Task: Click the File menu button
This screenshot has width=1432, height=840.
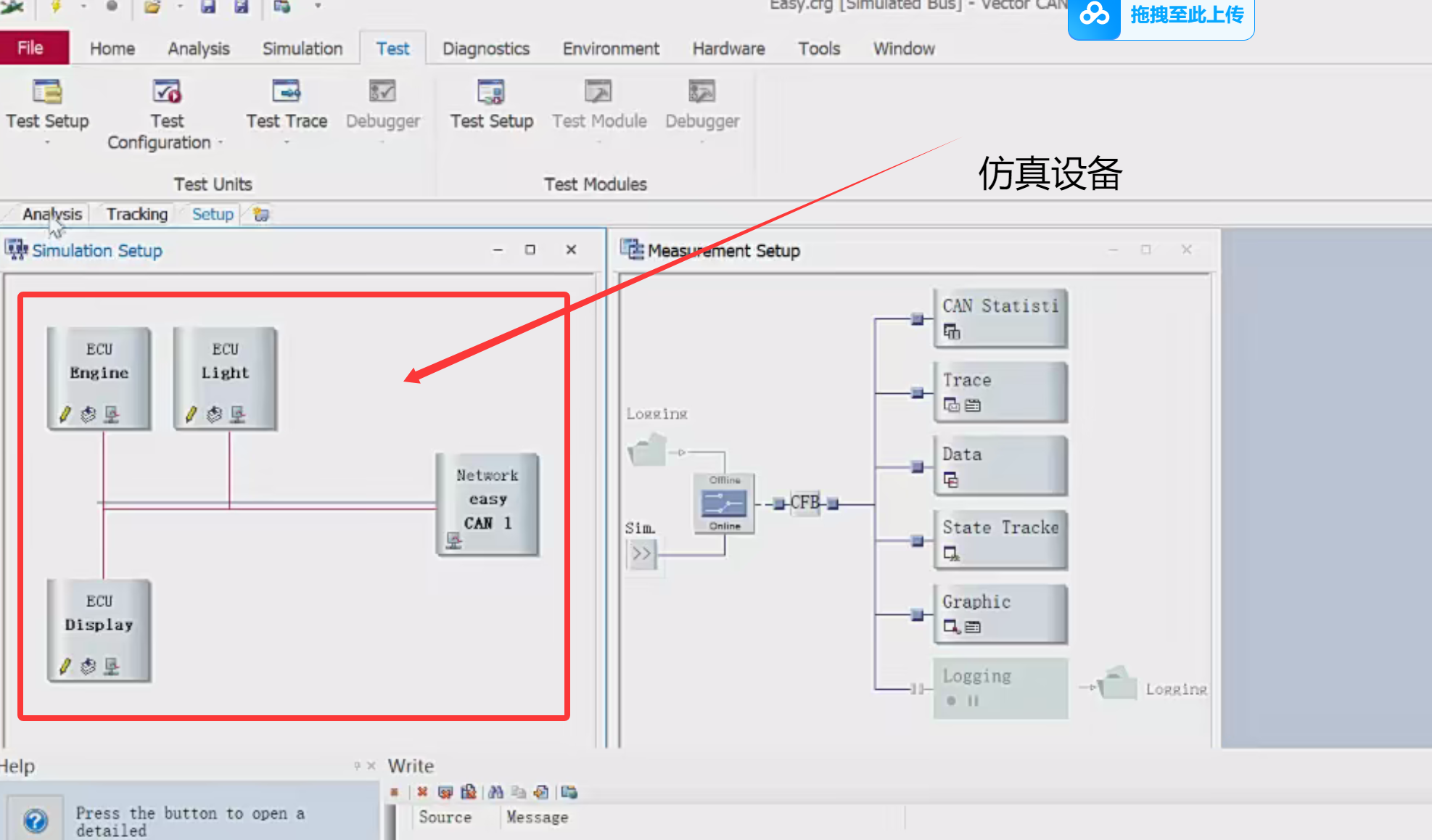Action: (x=30, y=48)
